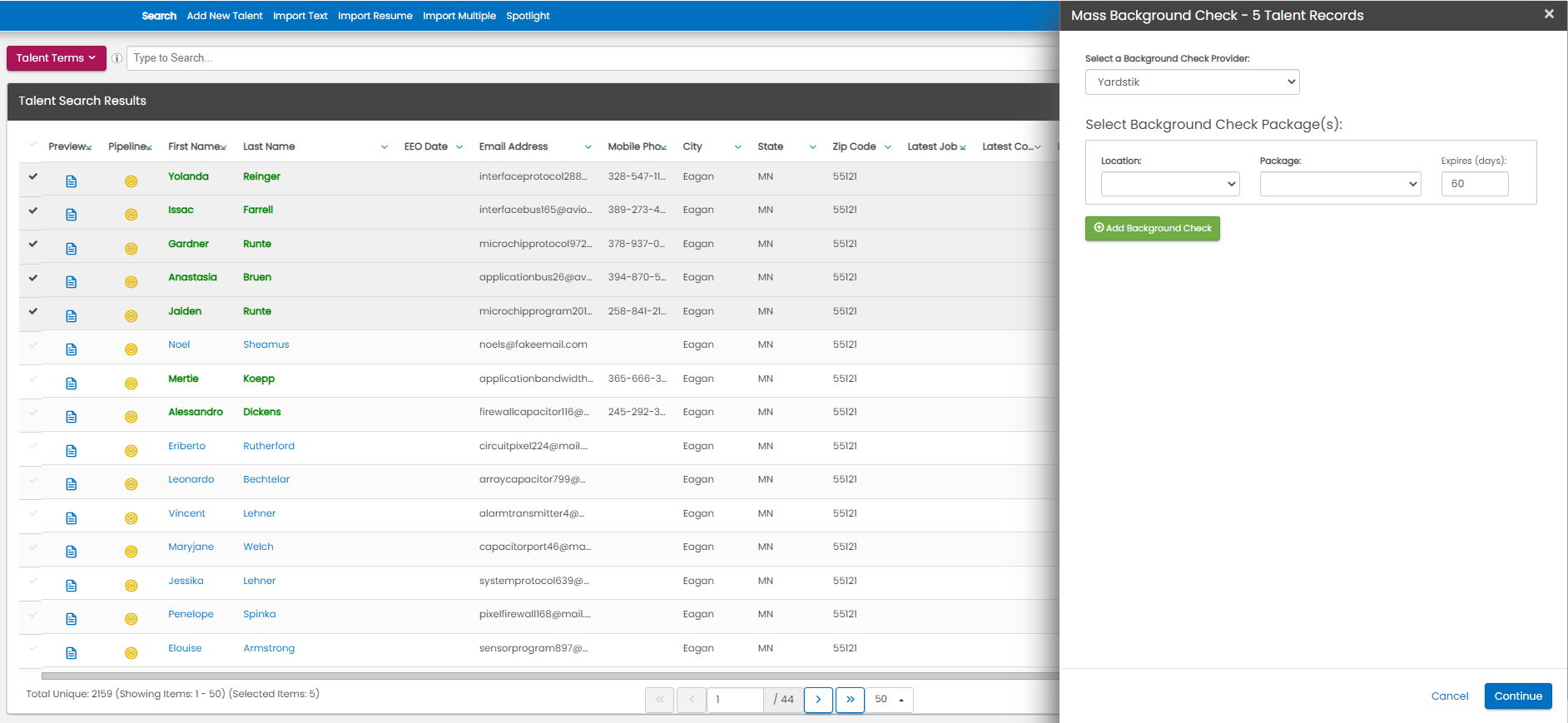1568x723 pixels.
Task: Open preview document icon for Elouise Armstrong
Action: [72, 653]
